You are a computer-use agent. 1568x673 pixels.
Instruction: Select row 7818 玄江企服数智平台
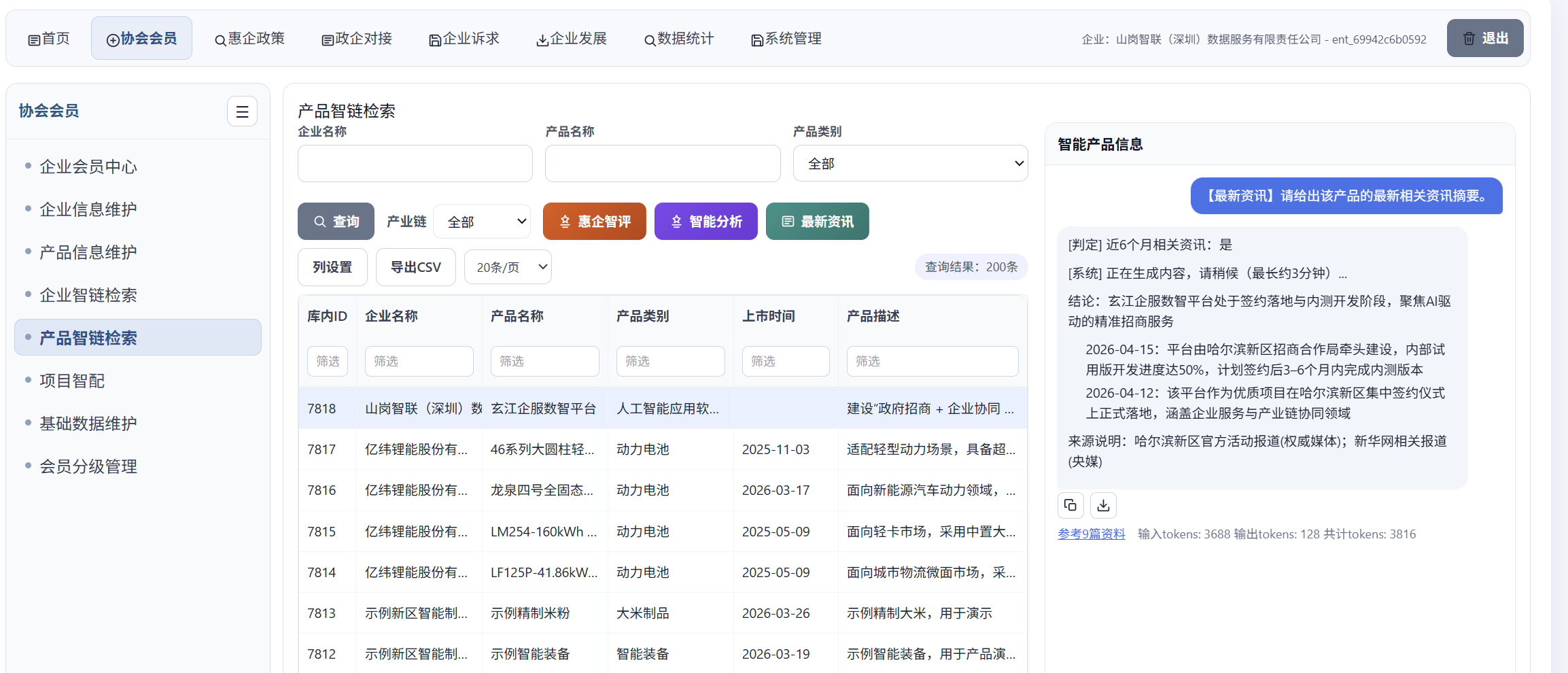pos(663,409)
